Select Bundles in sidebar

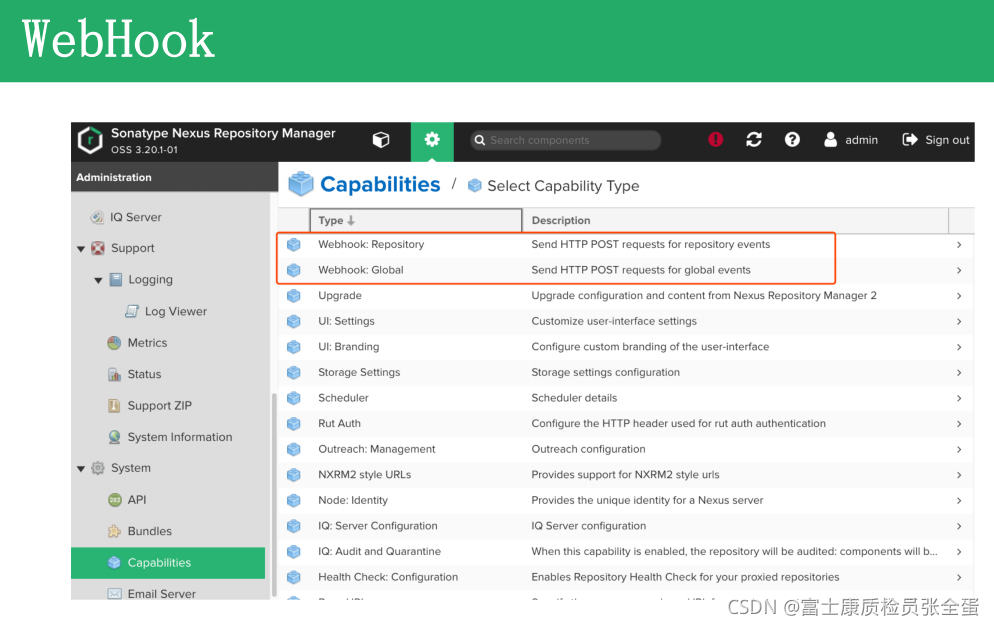pos(150,531)
